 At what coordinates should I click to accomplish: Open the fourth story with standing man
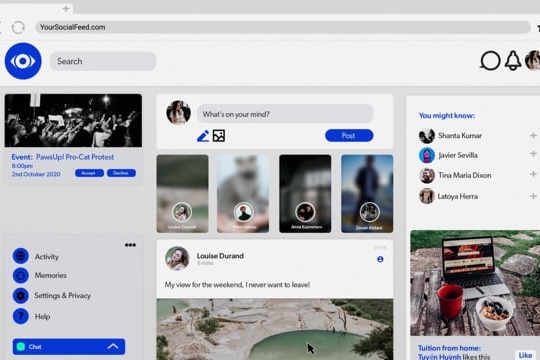(x=367, y=194)
